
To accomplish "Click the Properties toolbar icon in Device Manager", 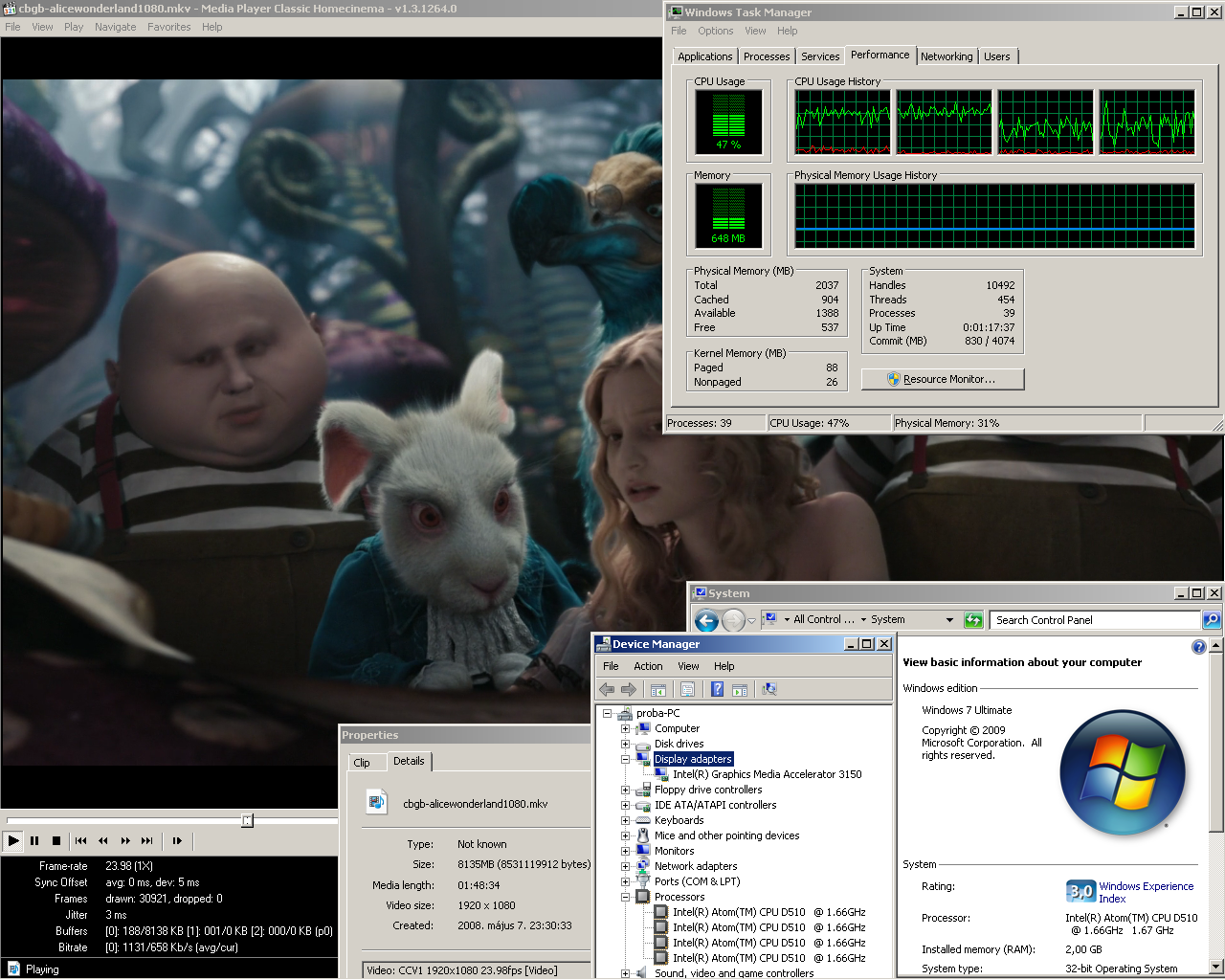I will (687, 689).
